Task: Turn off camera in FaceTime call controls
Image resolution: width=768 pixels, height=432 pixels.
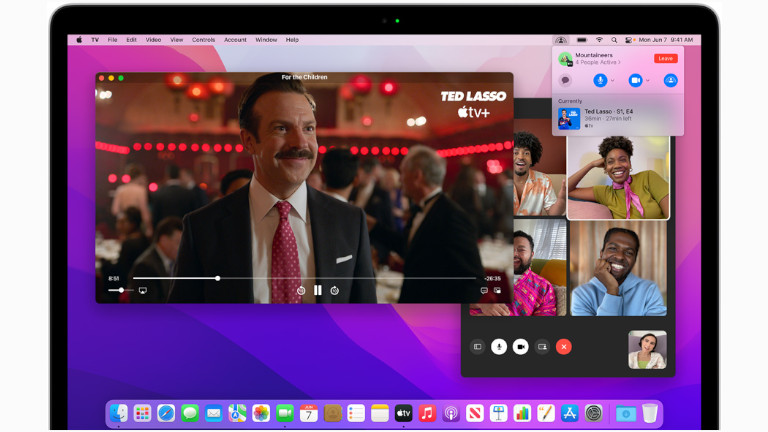Action: coord(521,347)
